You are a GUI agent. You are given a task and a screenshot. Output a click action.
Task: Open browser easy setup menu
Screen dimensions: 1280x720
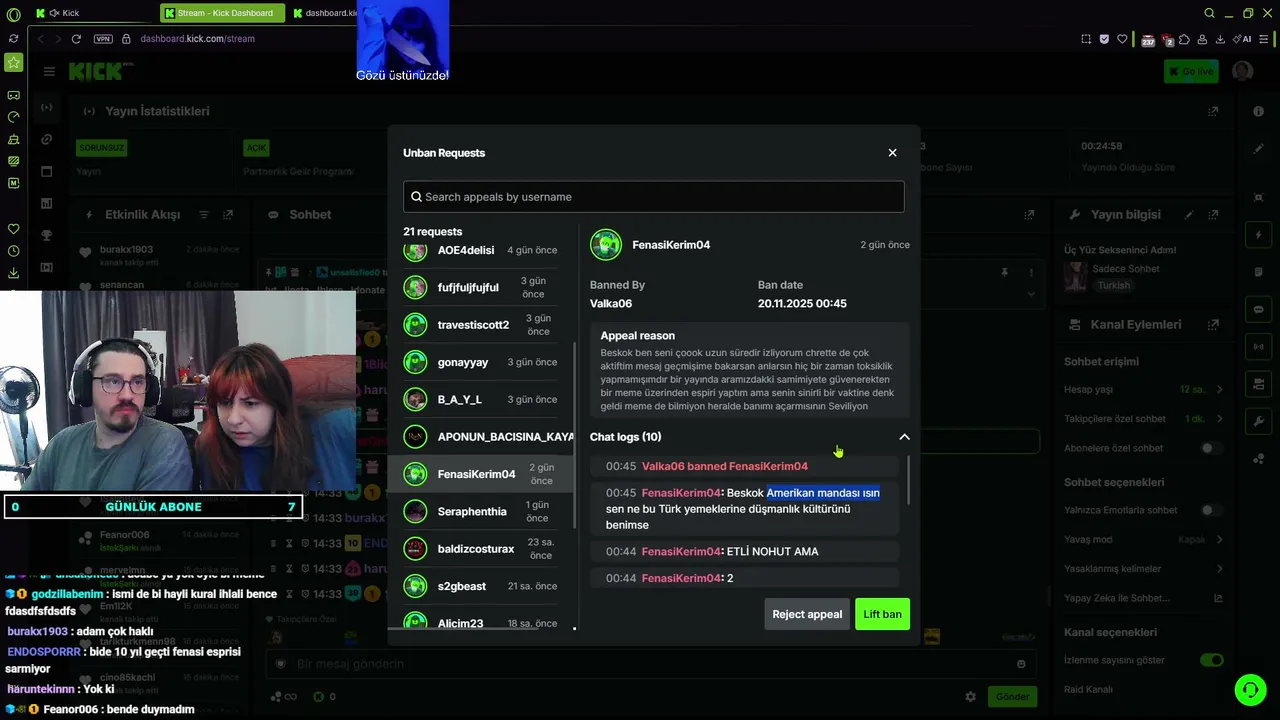pos(1266,39)
